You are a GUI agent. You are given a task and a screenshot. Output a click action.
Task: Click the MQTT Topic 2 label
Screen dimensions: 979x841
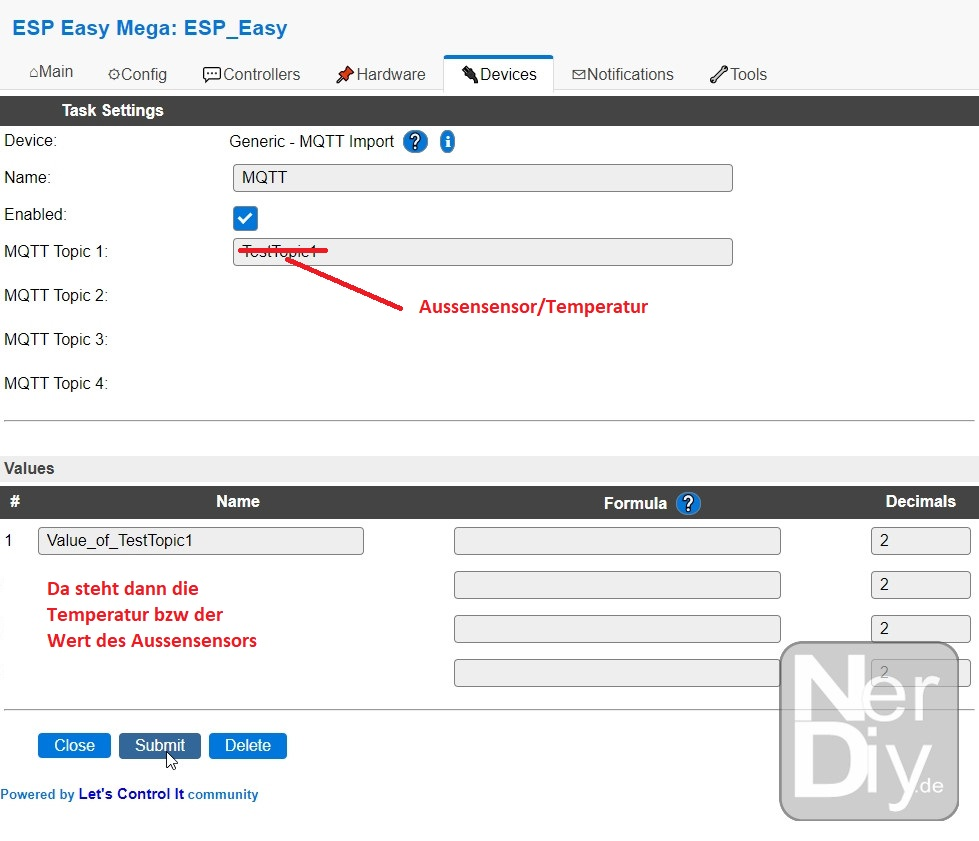pos(56,295)
